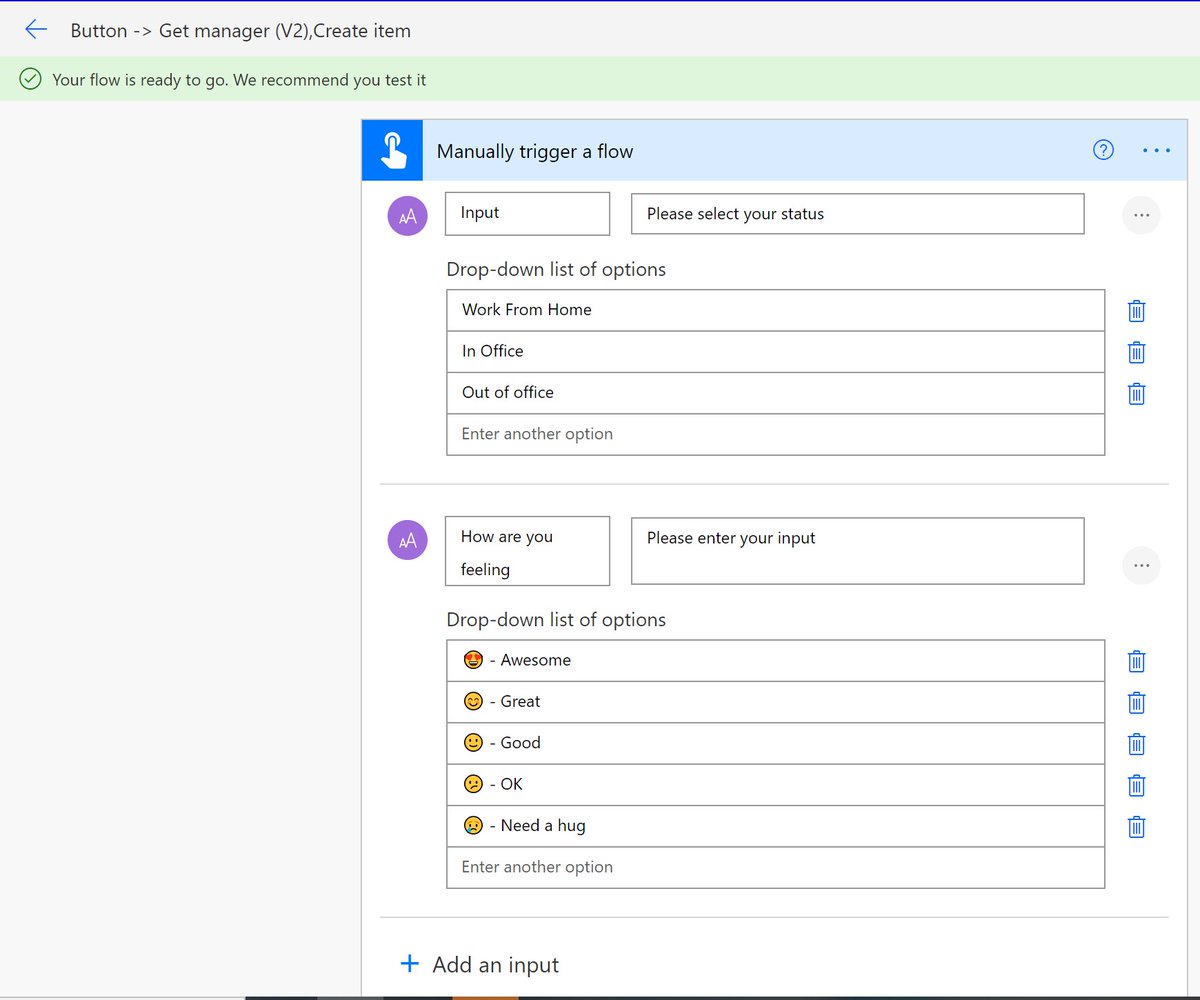
Task: Delete the Great option
Action: tap(1136, 703)
